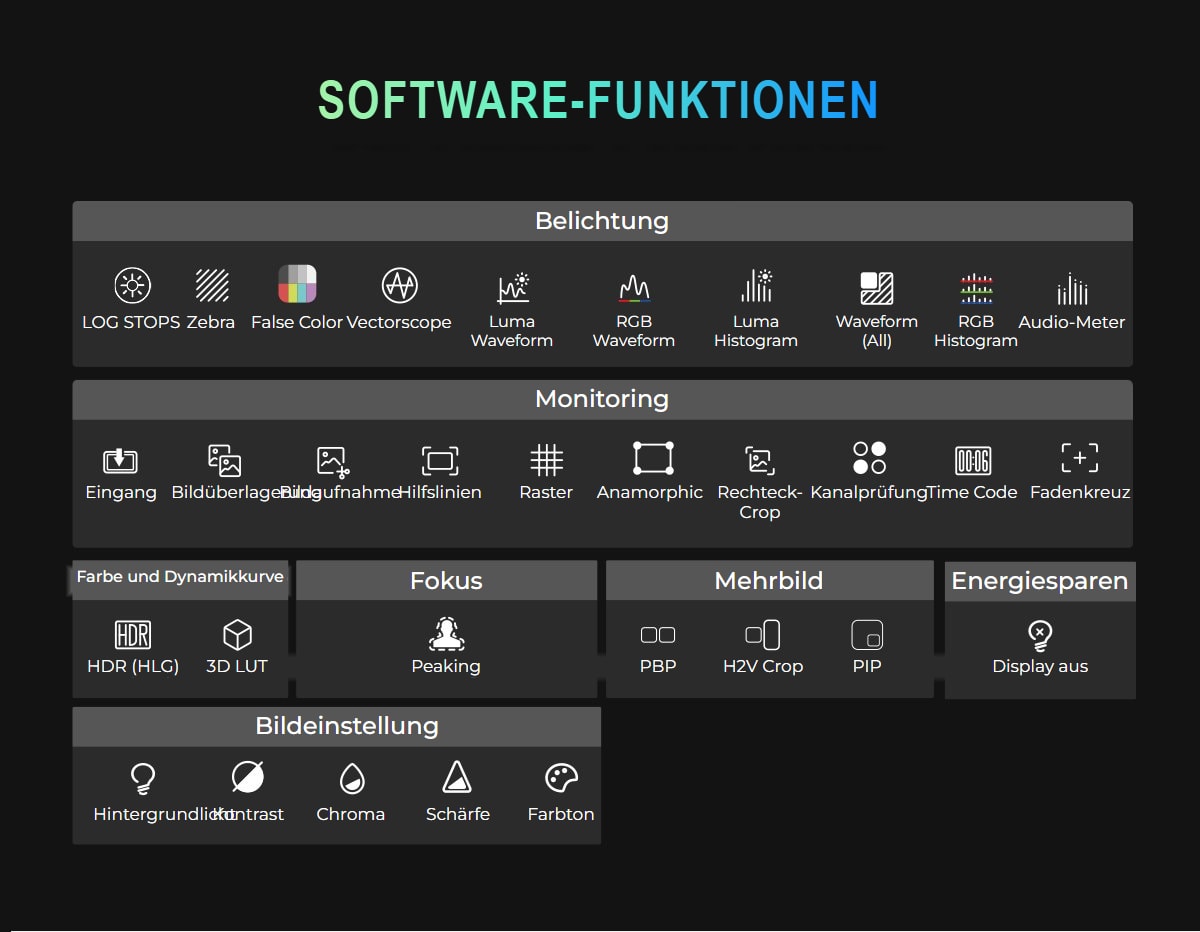
Task: Open the Kanalprüfung four-circle icon
Action: (870, 458)
